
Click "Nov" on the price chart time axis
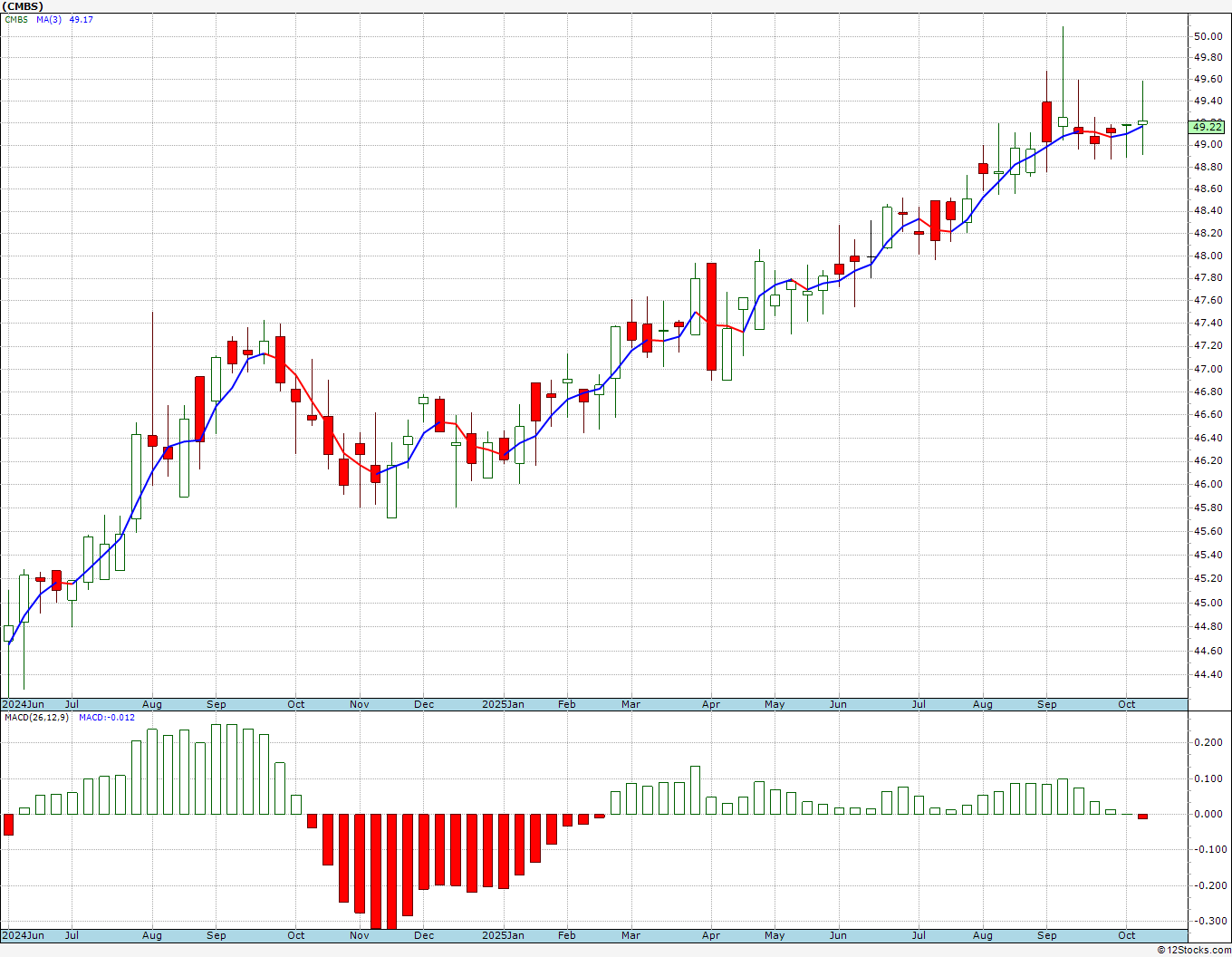[360, 704]
